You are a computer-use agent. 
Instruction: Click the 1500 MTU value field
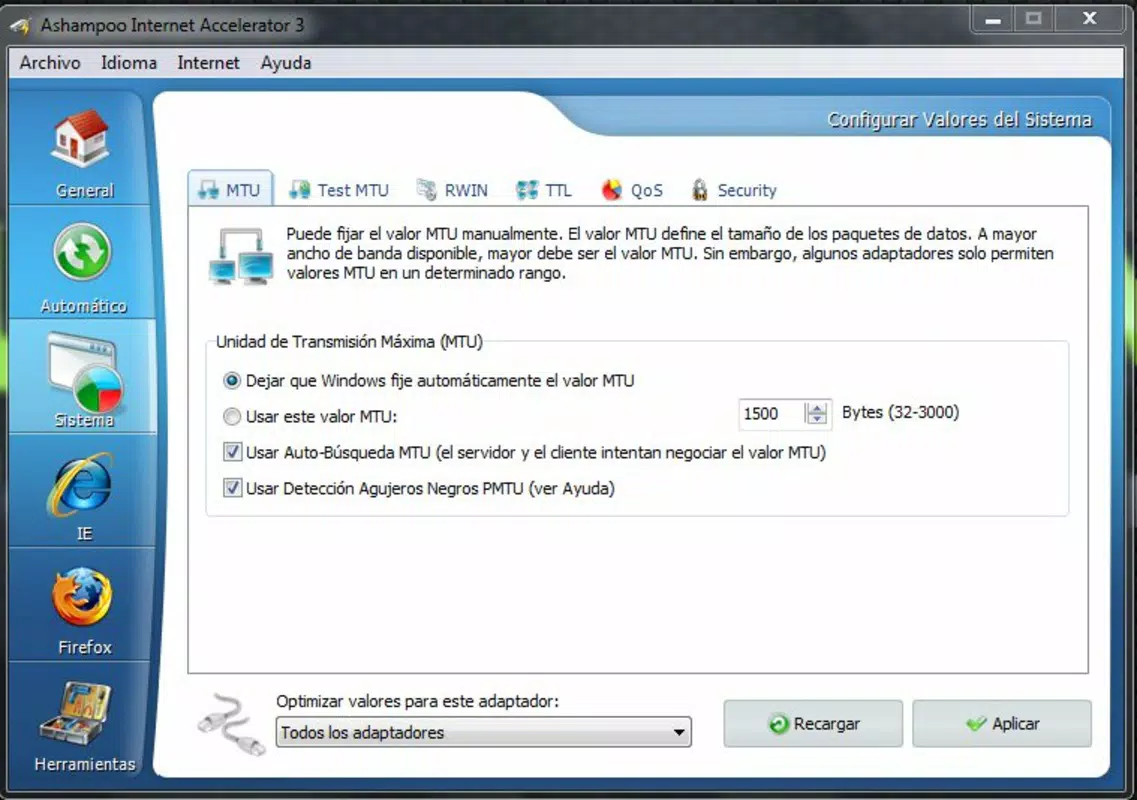(x=772, y=413)
